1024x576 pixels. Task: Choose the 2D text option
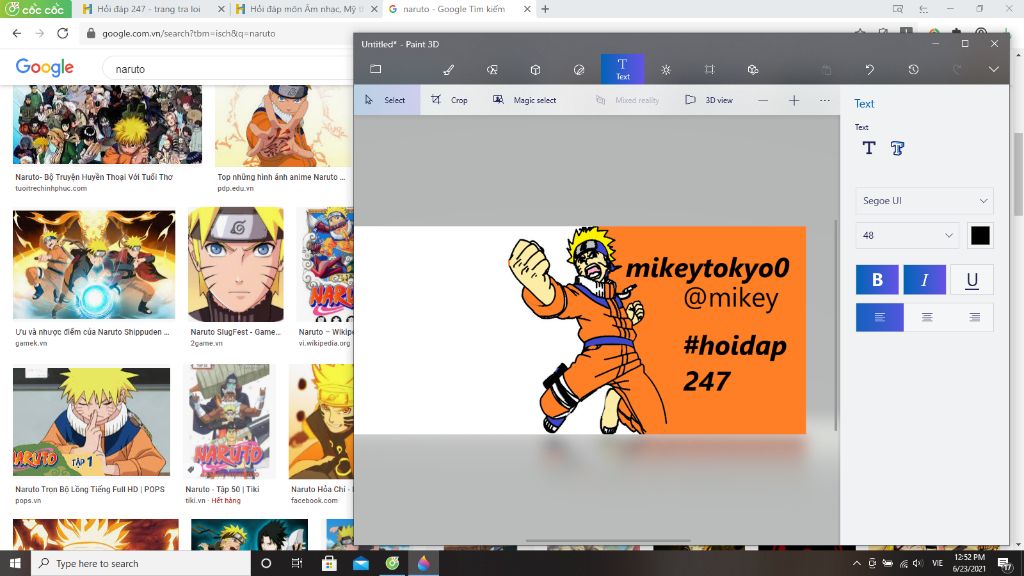click(869, 148)
